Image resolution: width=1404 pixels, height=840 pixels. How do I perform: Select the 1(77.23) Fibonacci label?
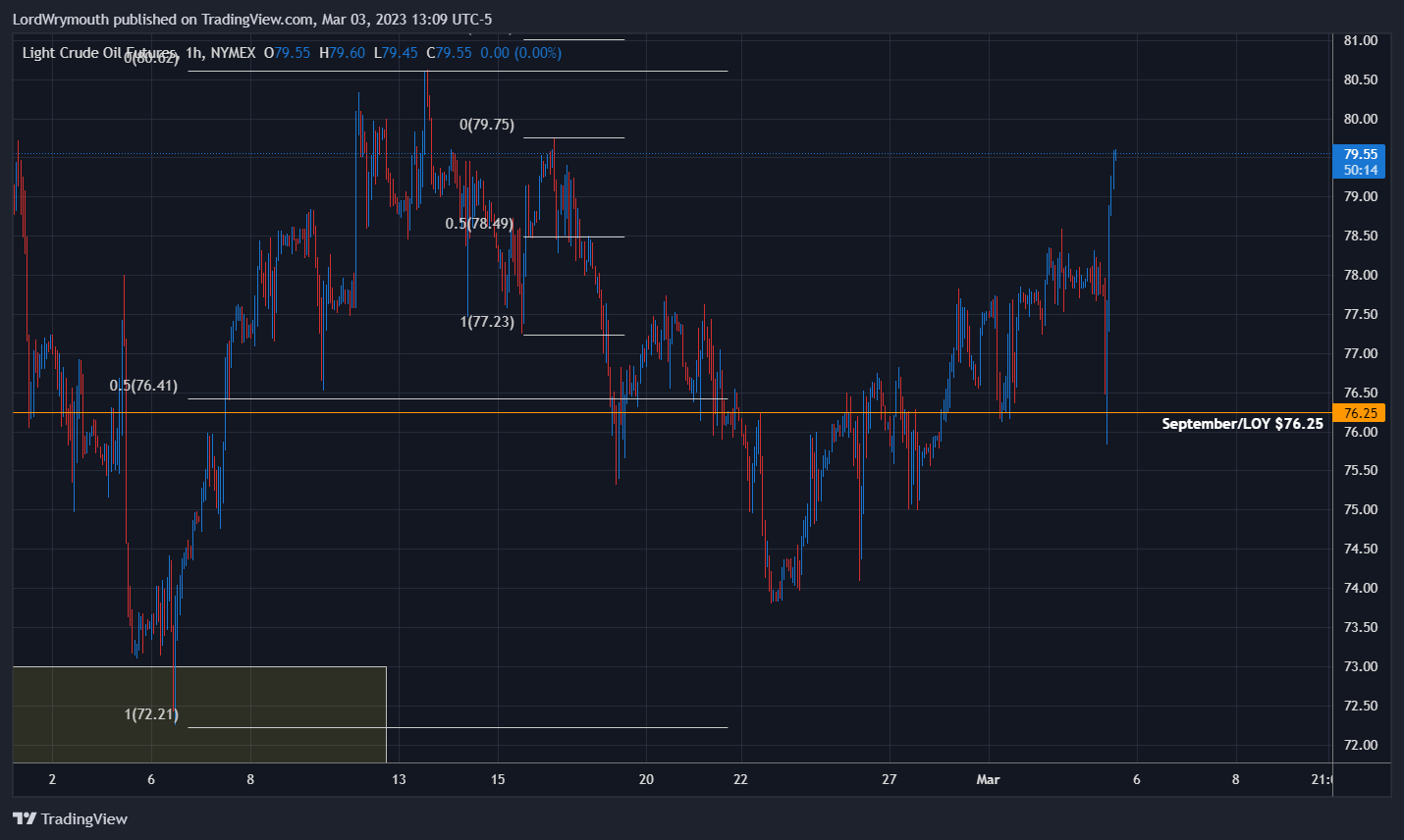tap(487, 322)
